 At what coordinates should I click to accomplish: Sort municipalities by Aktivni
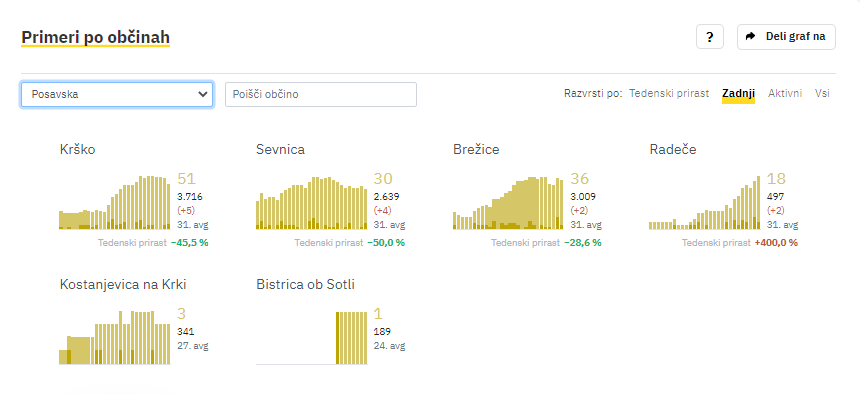coord(785,93)
